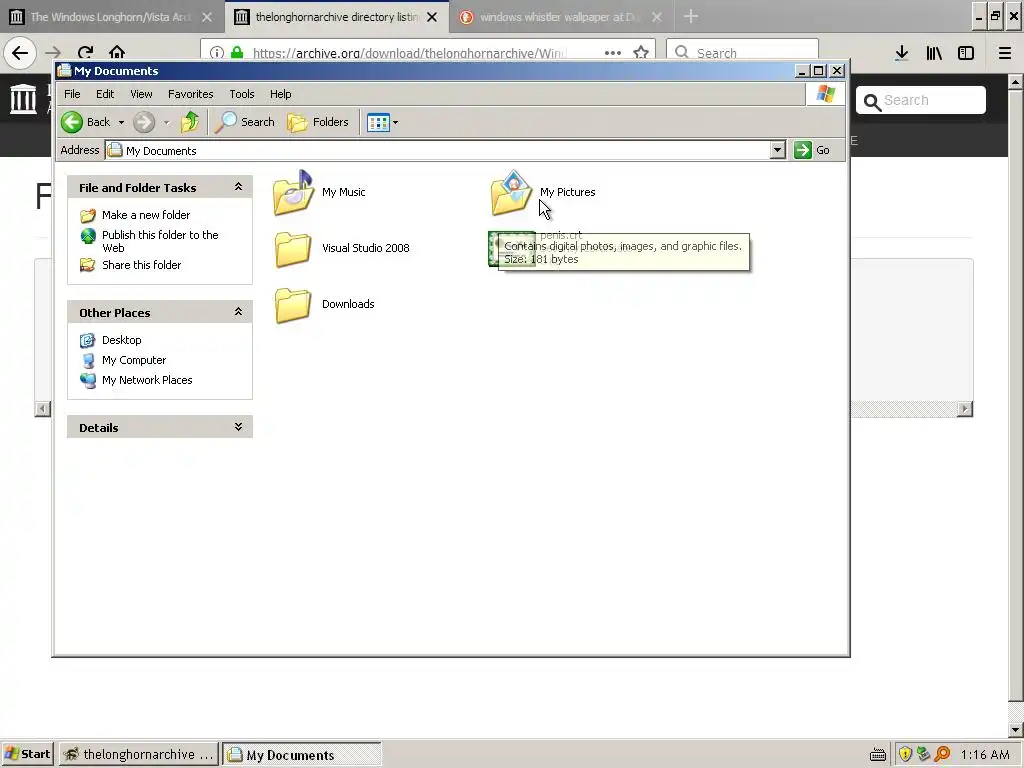1024x768 pixels.
Task: Expand the Address bar dropdown
Action: point(777,150)
